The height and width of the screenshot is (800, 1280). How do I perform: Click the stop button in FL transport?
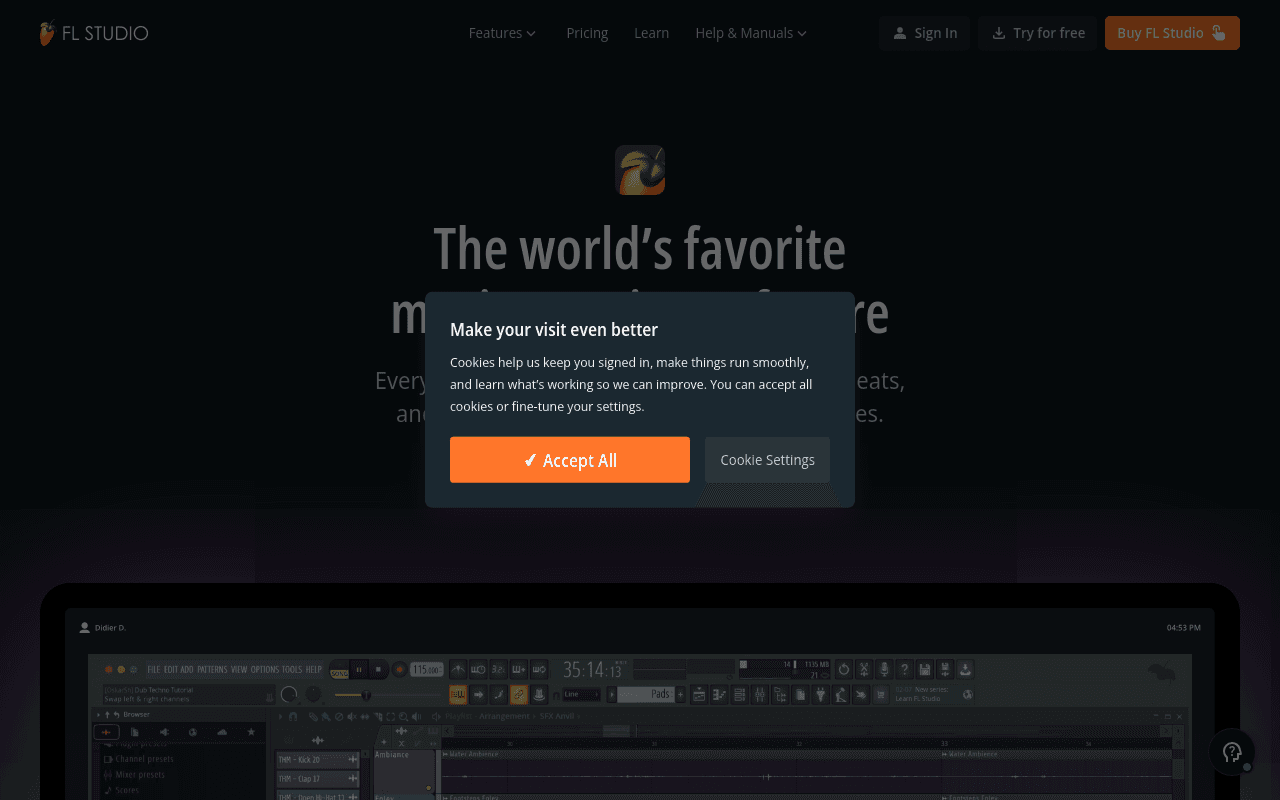(378, 669)
